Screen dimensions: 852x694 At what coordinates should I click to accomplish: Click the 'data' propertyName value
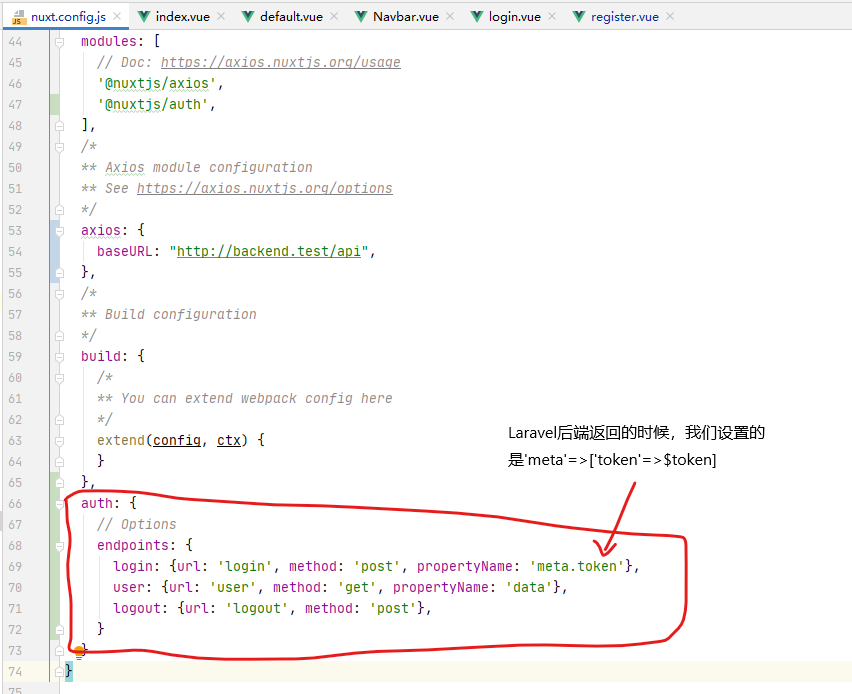[x=529, y=587]
